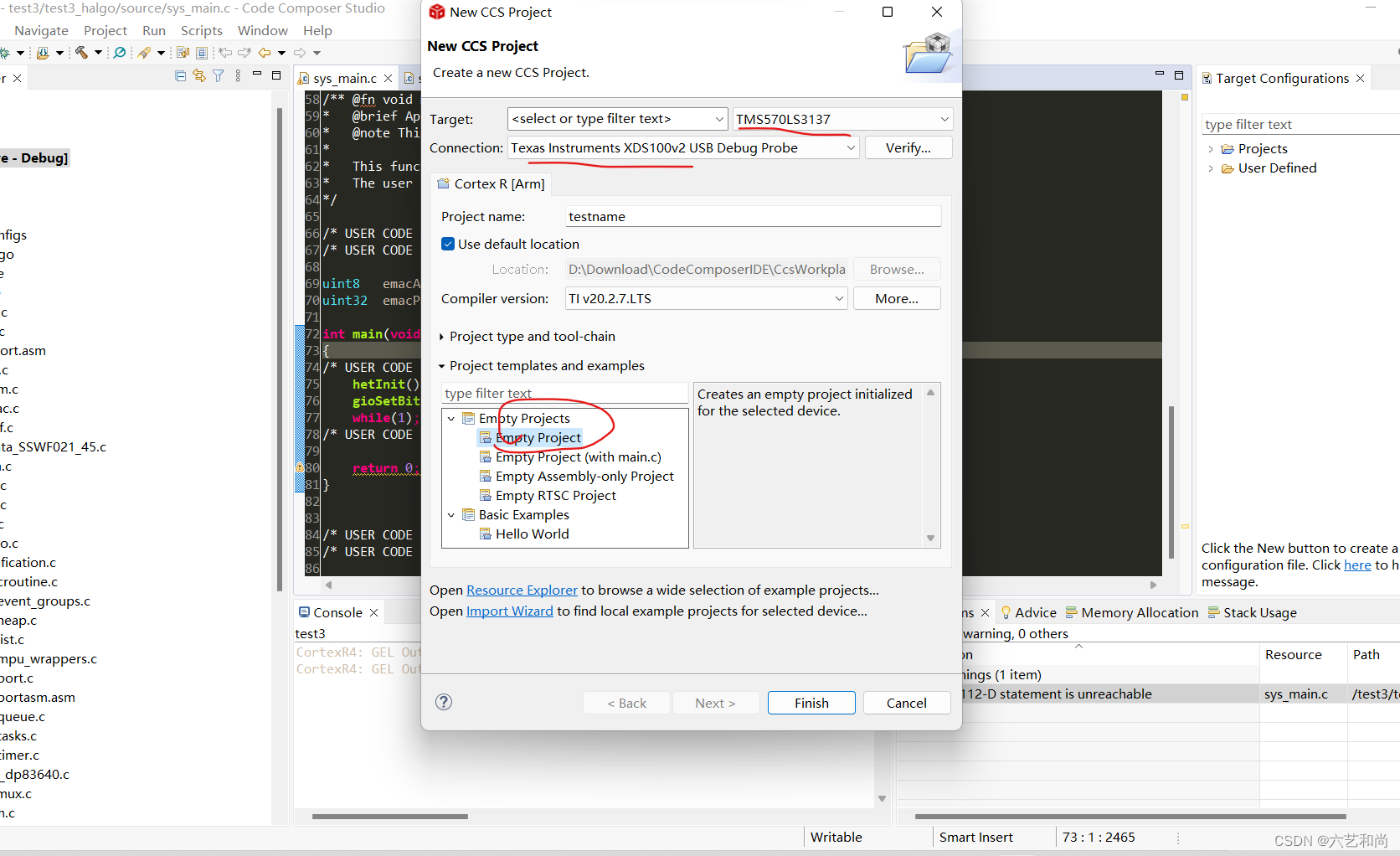The width and height of the screenshot is (1400, 856).
Task: Click the help question mark icon
Action: click(x=444, y=702)
